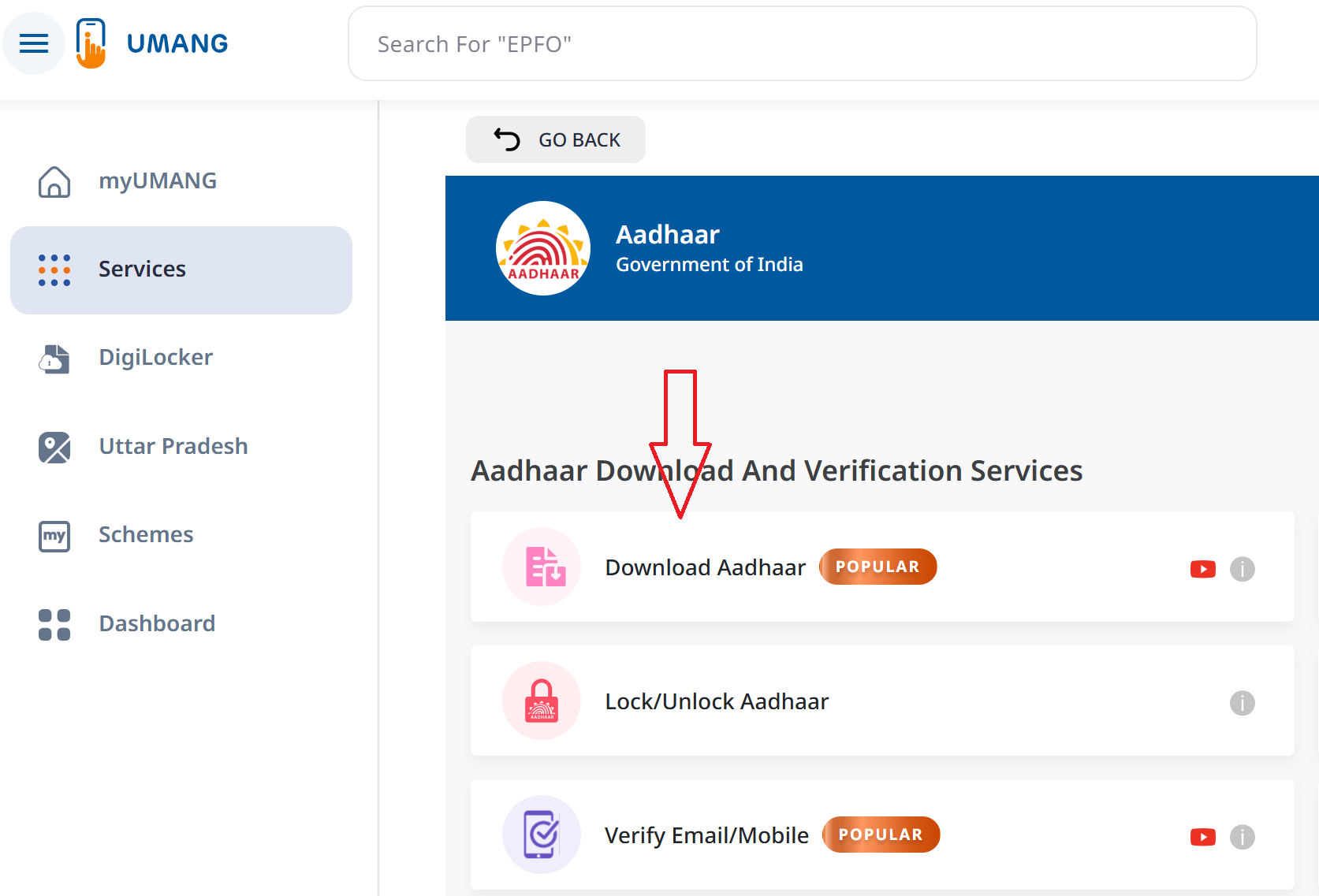
Task: Click the Dashboard icon in the sidebar
Action: point(54,624)
